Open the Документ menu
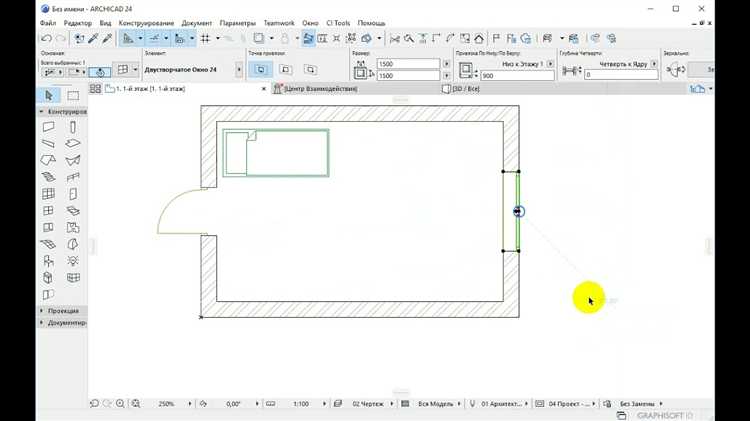Image resolution: width=750 pixels, height=421 pixels. click(x=197, y=23)
